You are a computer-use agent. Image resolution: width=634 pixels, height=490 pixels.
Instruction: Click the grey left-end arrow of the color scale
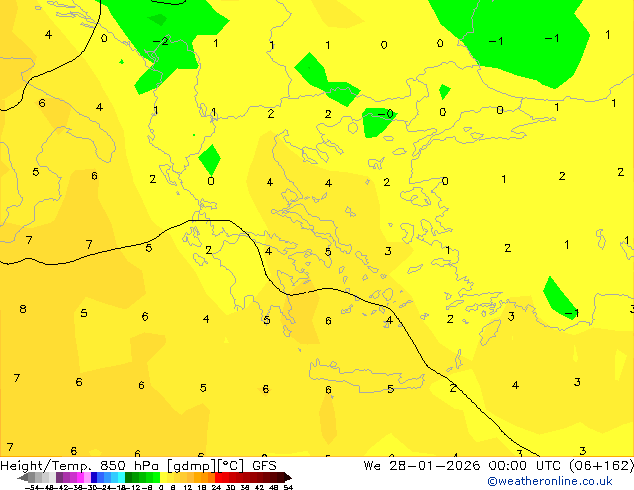22,478
